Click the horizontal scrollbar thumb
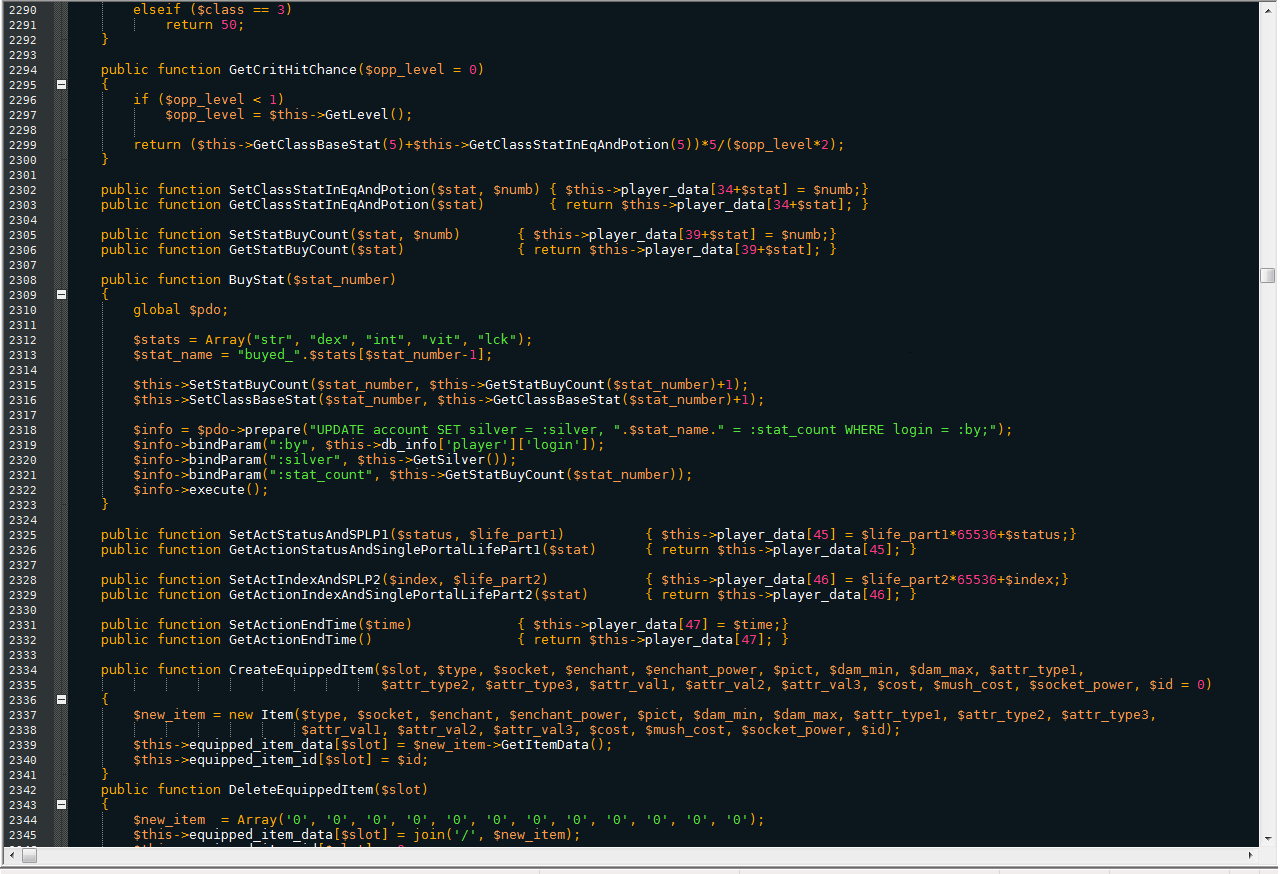The image size is (1281, 874). (x=29, y=856)
